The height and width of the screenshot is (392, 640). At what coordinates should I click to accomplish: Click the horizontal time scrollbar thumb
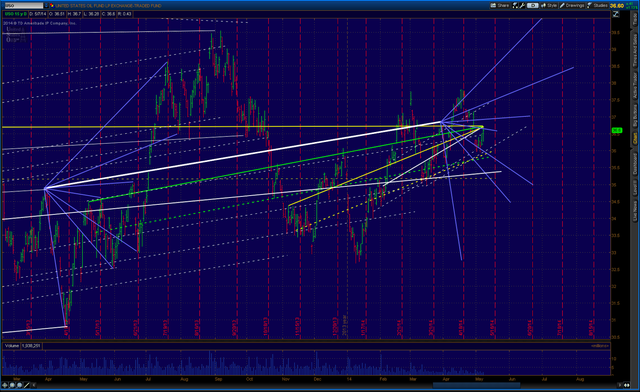(x=476, y=385)
